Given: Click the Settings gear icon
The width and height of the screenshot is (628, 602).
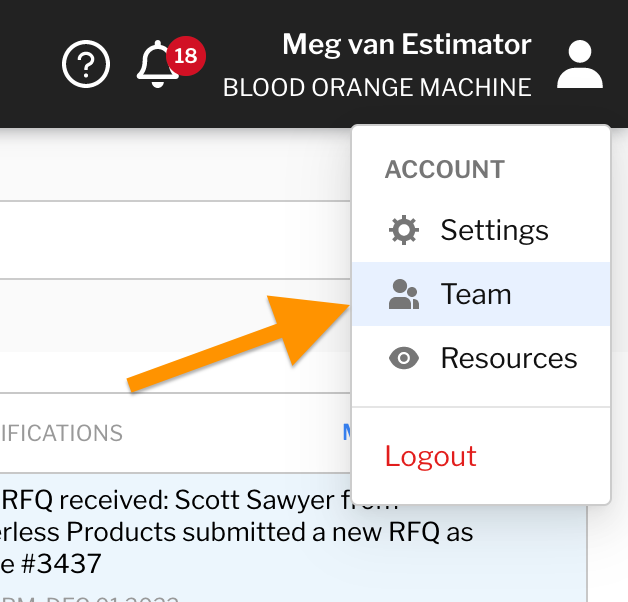Looking at the screenshot, I should [404, 231].
